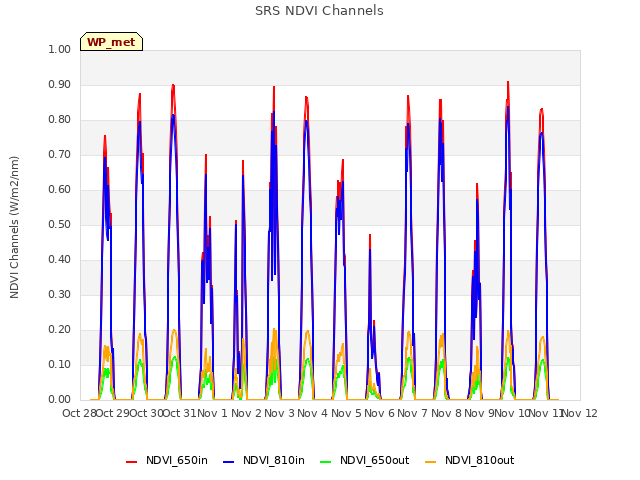Click the green NDVI_650out legend swatch

click(326, 461)
